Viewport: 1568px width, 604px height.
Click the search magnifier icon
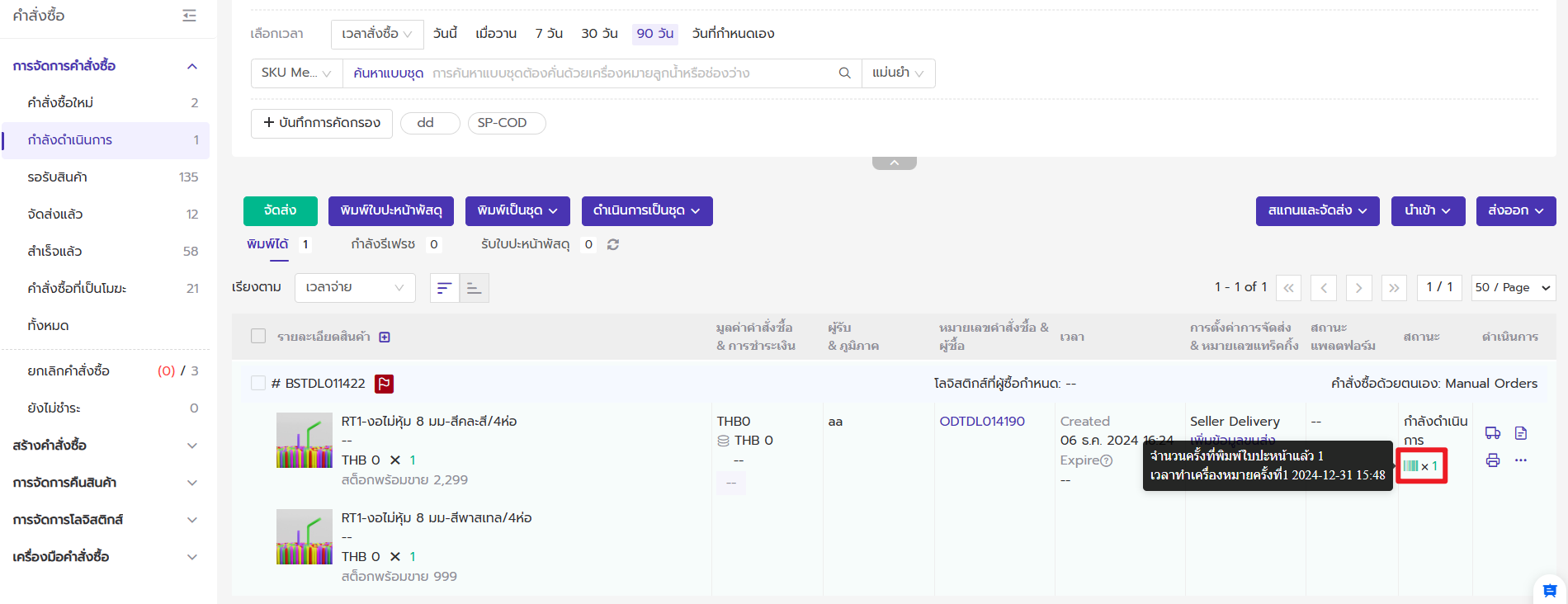tap(844, 73)
